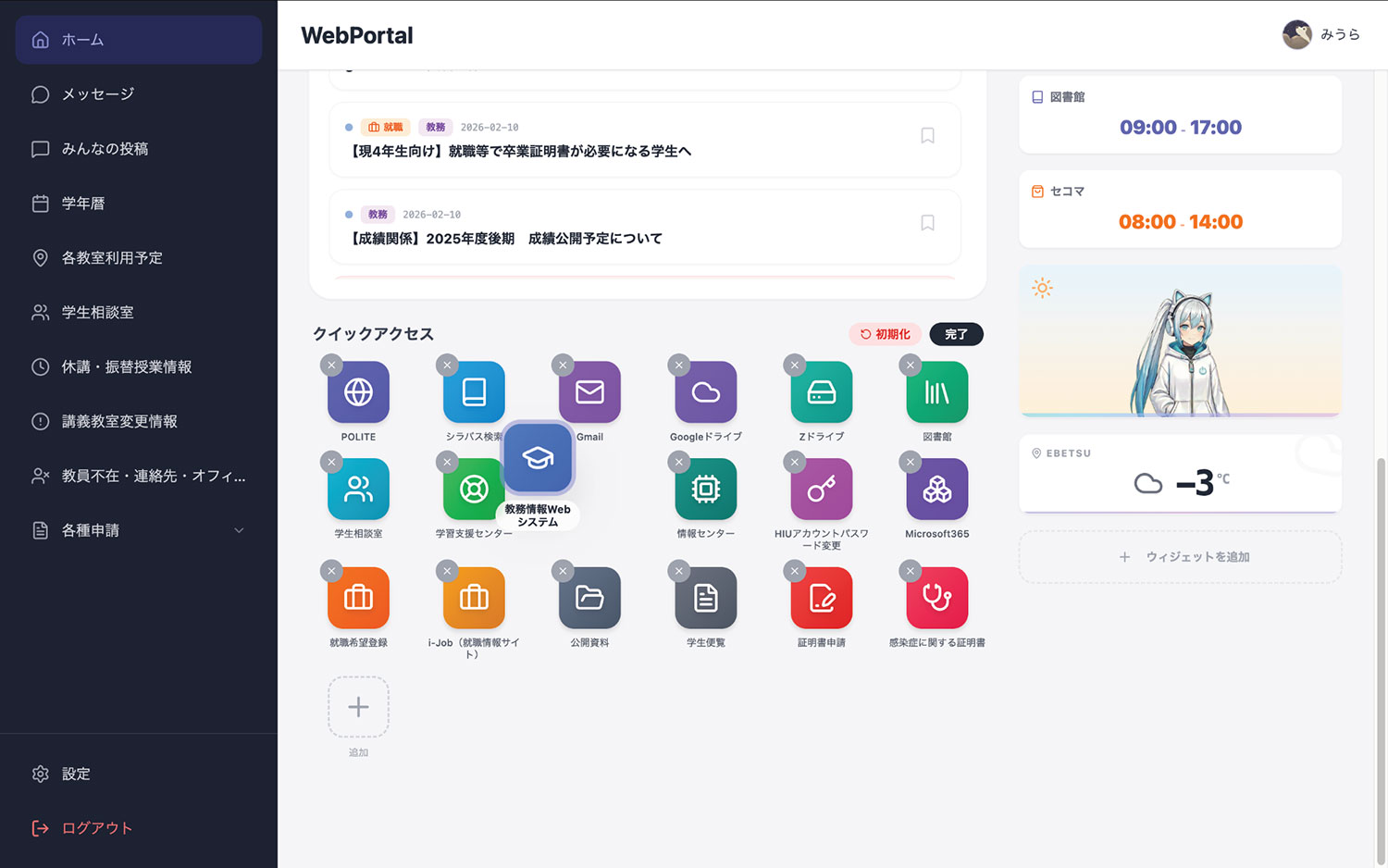The width and height of the screenshot is (1388, 868).
Task: Bookmark the 成績公開予定 notice
Action: pos(927,223)
